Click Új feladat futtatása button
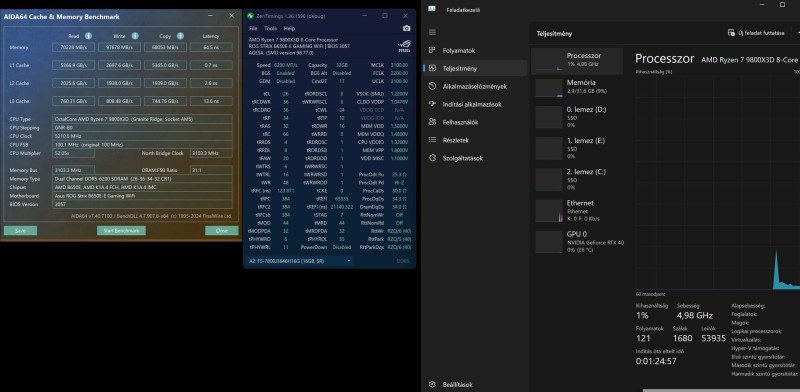The height and width of the screenshot is (392, 800). (x=756, y=33)
